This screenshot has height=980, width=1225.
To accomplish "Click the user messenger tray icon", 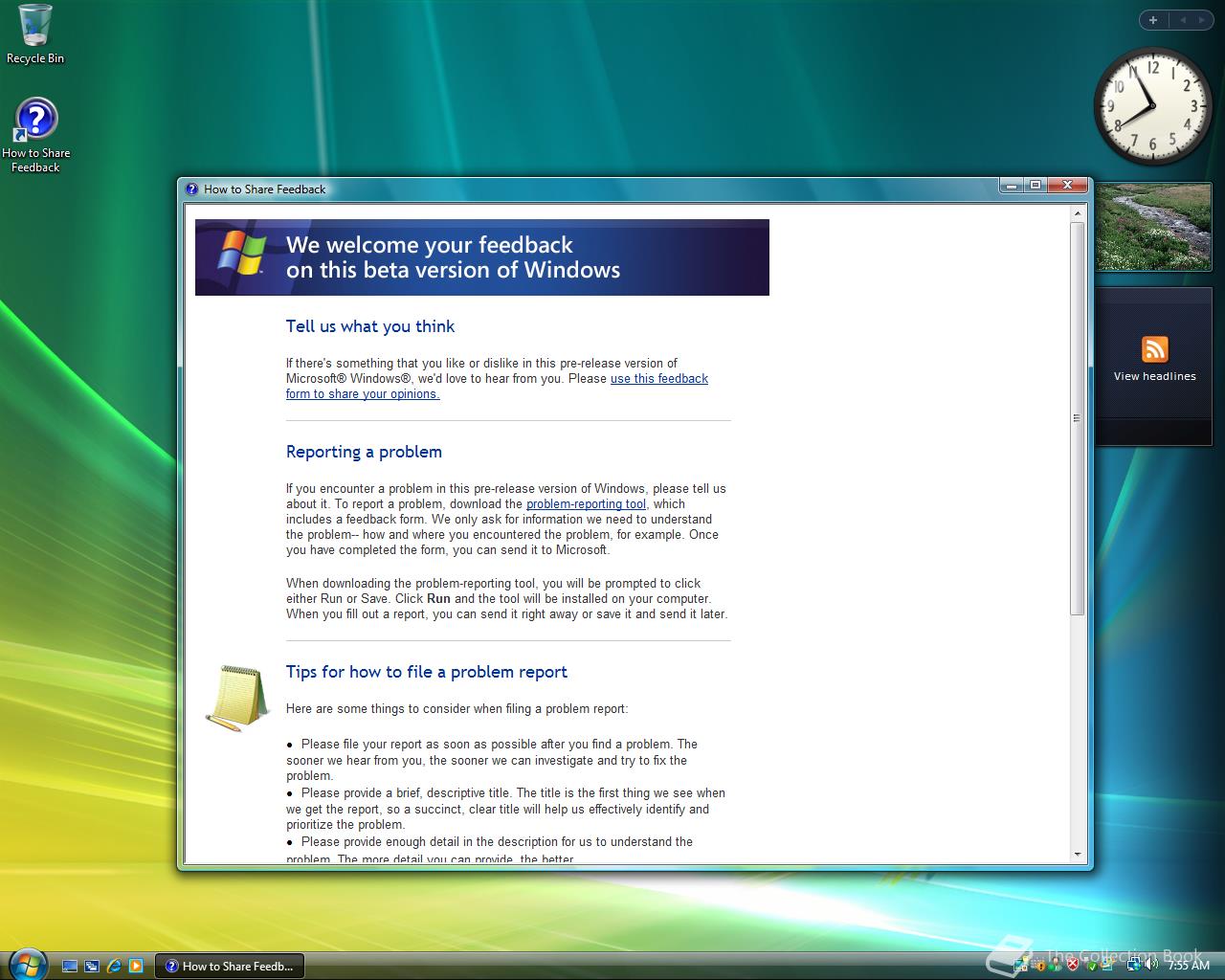I will (x=1055, y=965).
